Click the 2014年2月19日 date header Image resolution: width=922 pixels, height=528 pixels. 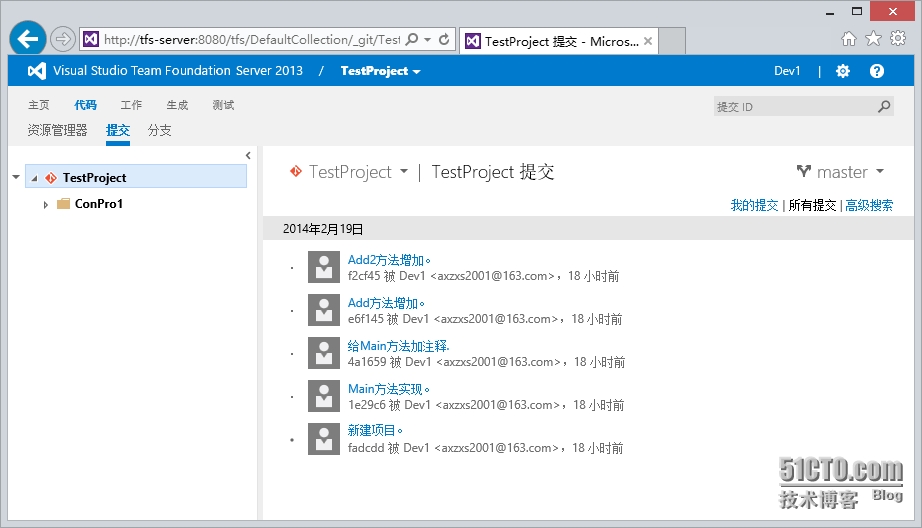tap(323, 229)
